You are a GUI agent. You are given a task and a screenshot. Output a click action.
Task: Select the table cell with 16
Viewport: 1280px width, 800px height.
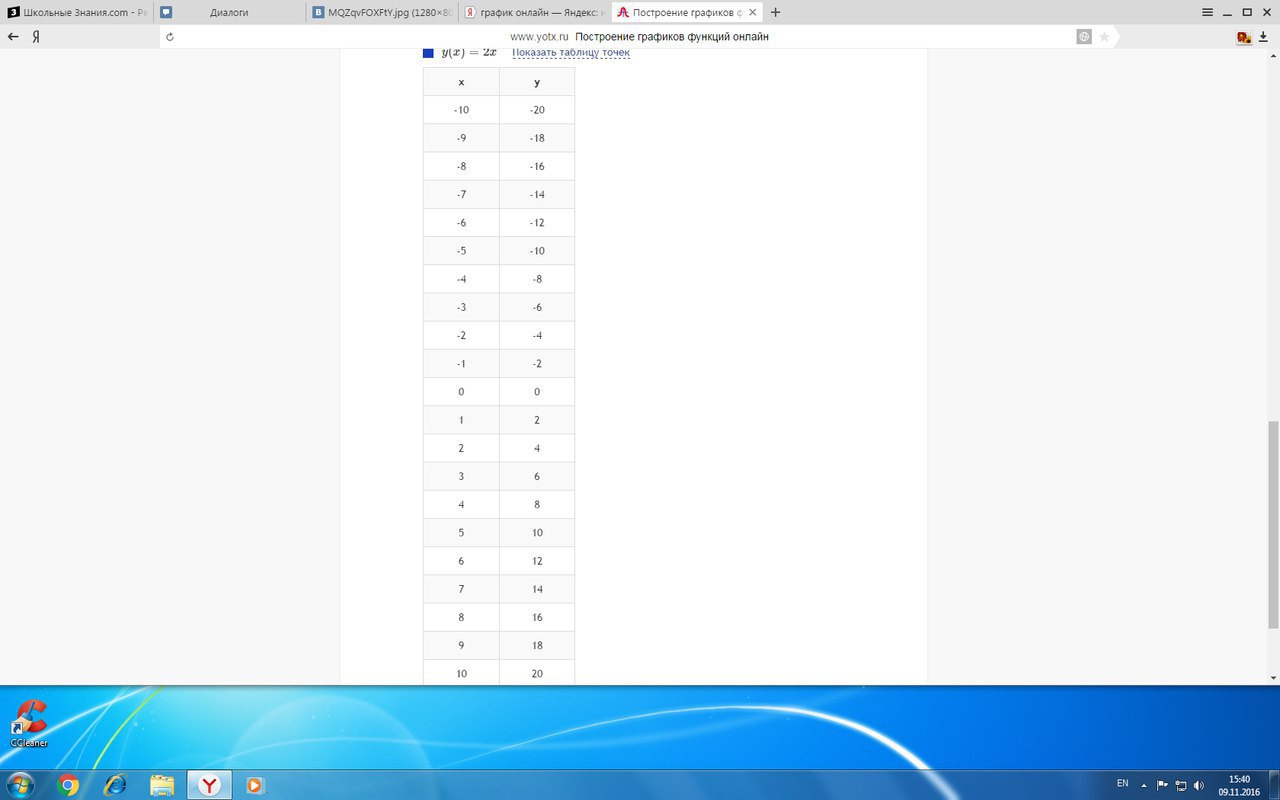537,617
